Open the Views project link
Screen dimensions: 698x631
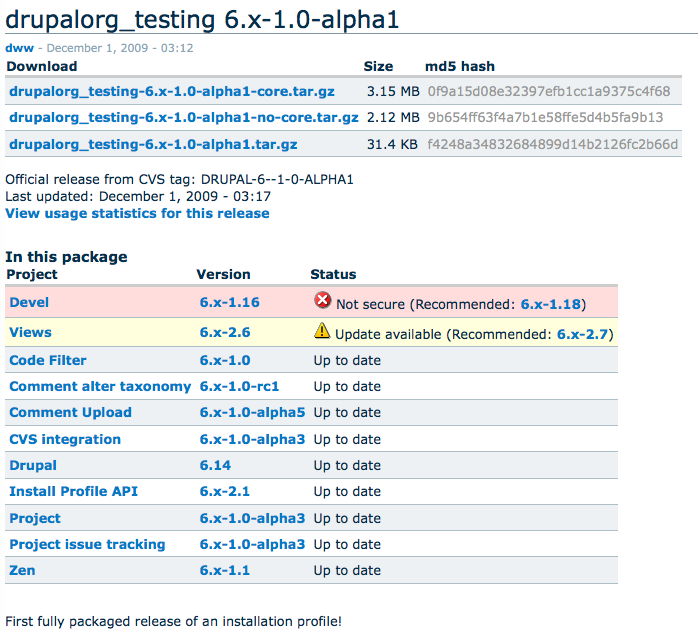pyautogui.click(x=30, y=333)
